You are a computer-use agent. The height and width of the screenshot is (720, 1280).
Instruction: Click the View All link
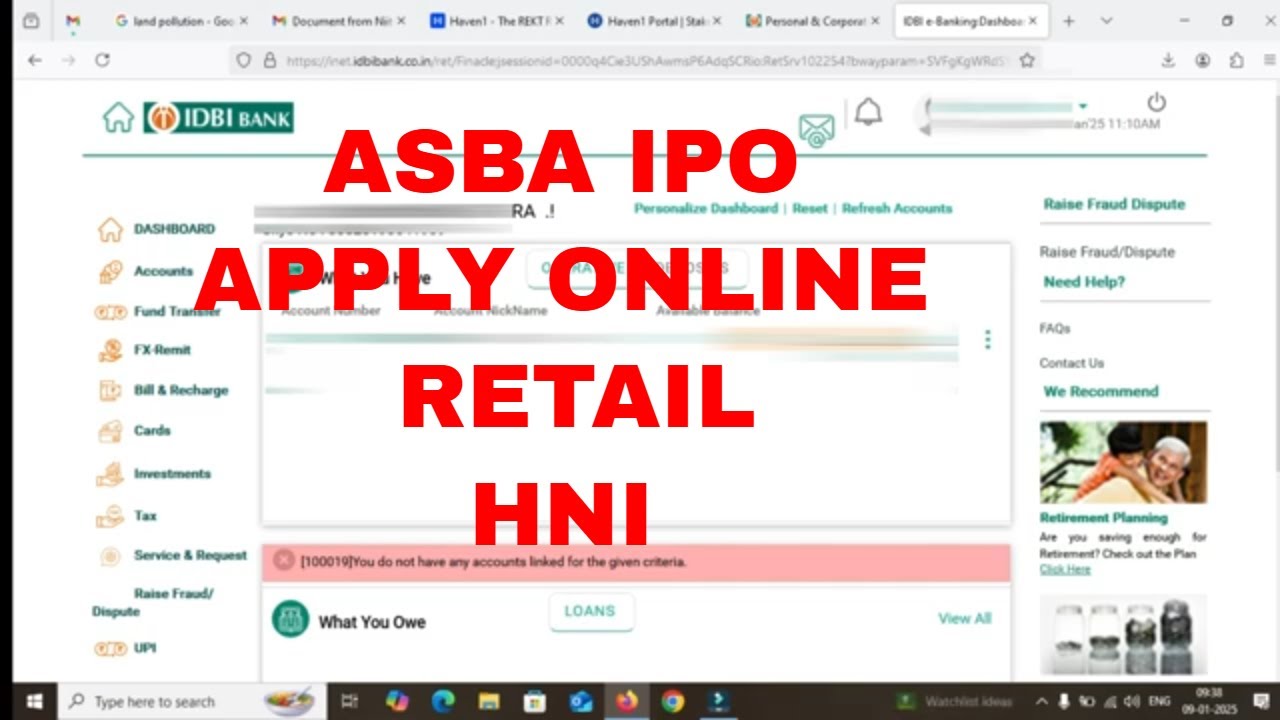[x=964, y=618]
